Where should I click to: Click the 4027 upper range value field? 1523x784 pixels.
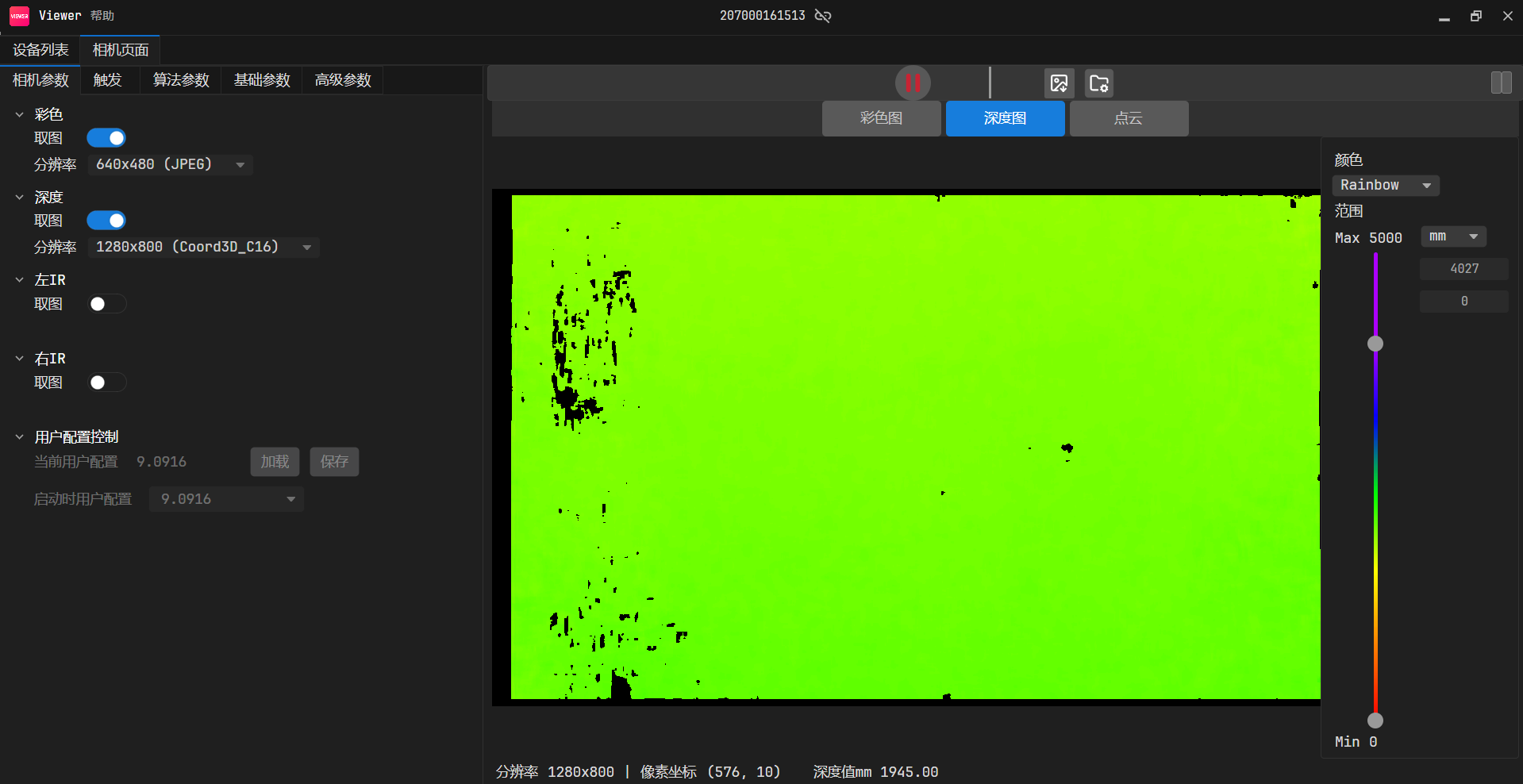click(1464, 269)
